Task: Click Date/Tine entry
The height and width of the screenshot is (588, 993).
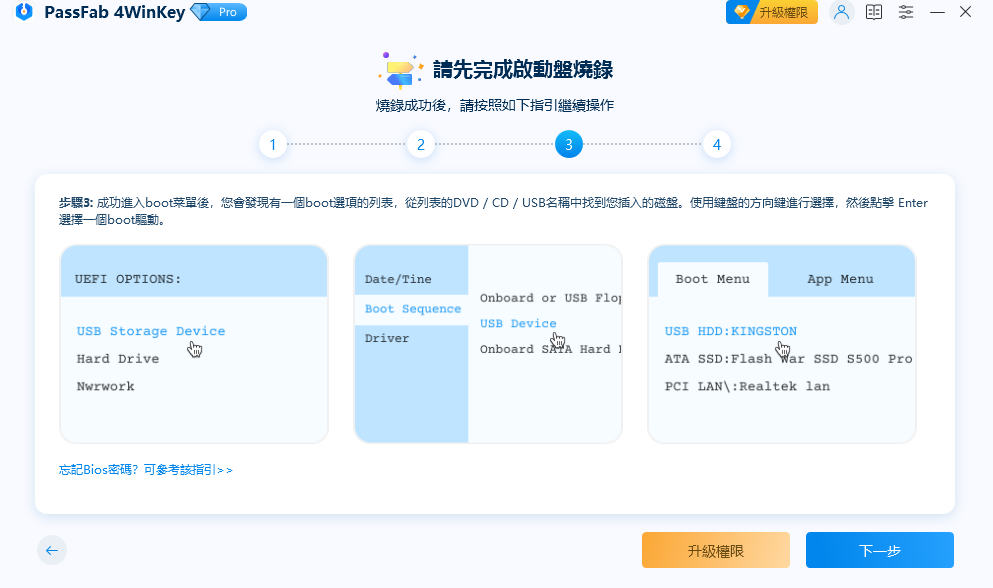Action: [398, 279]
